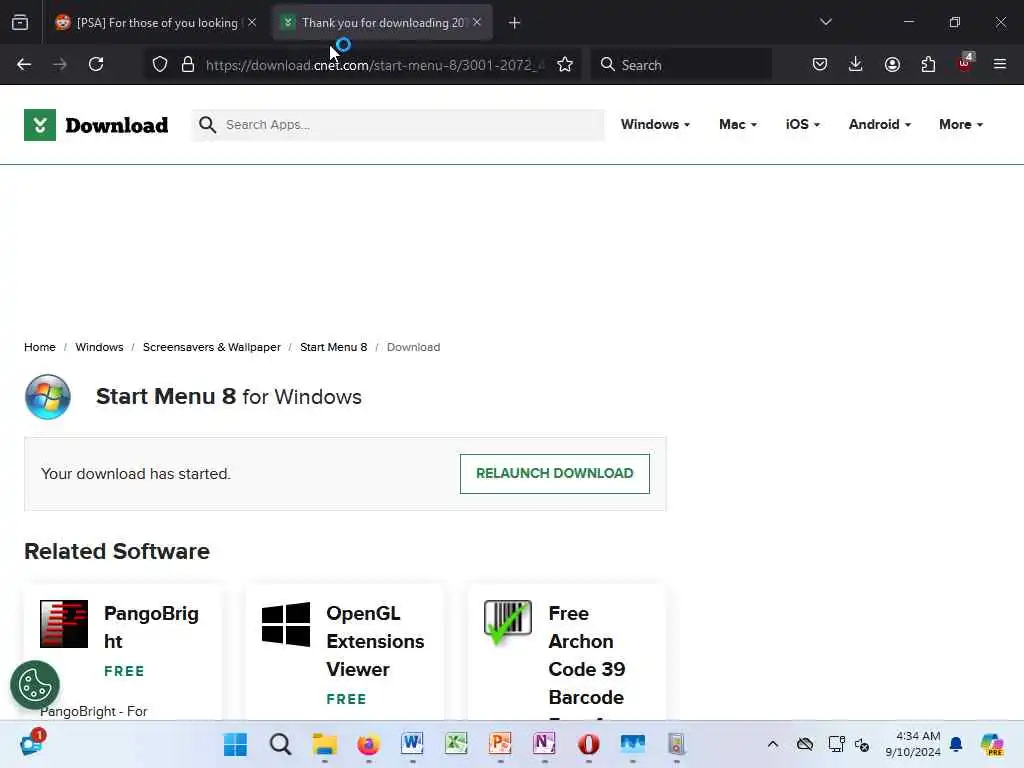
Task: Launch Excel from the taskbar
Action: click(x=456, y=744)
